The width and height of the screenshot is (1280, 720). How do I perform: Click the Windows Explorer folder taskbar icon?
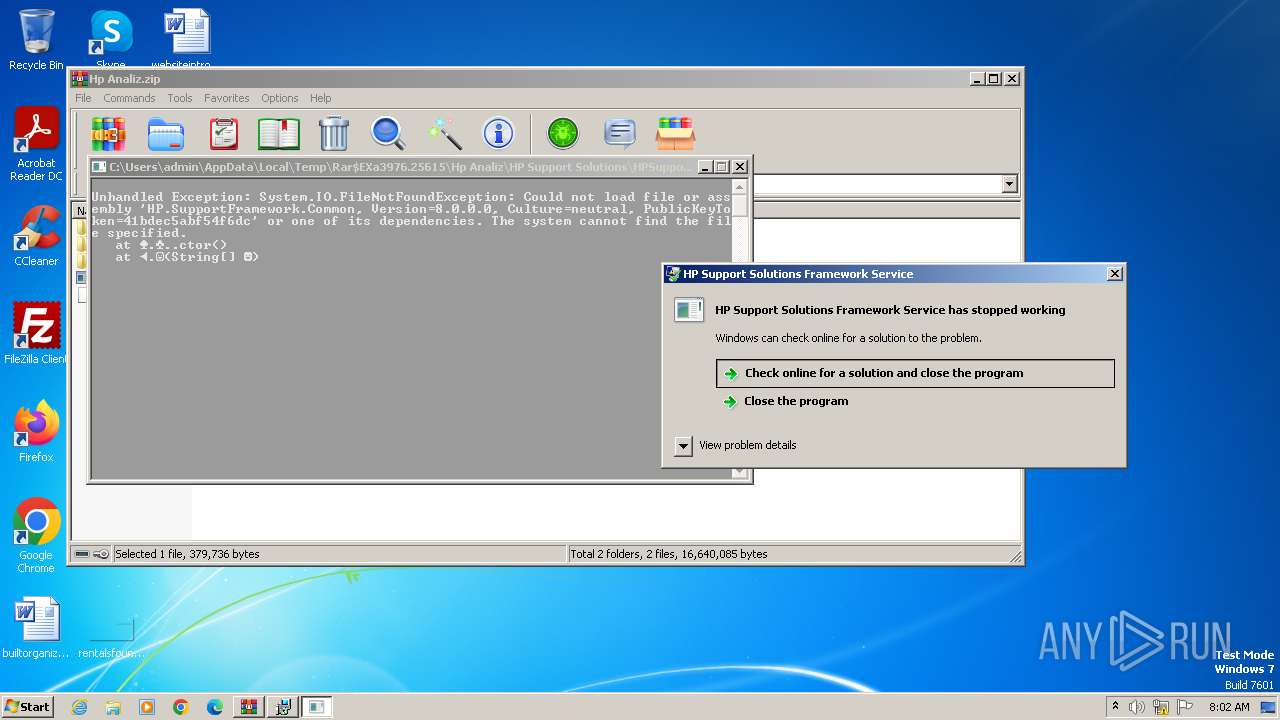[113, 707]
